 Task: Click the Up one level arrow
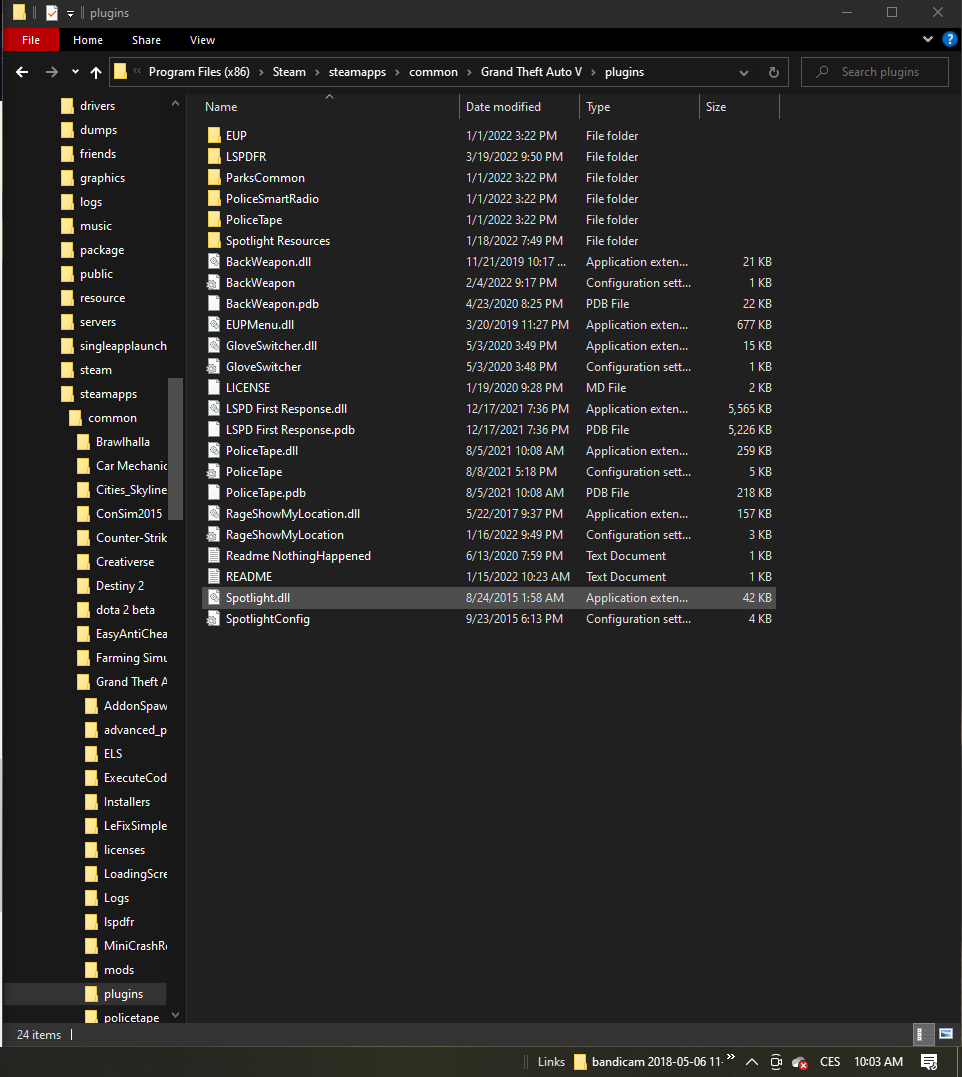point(96,72)
